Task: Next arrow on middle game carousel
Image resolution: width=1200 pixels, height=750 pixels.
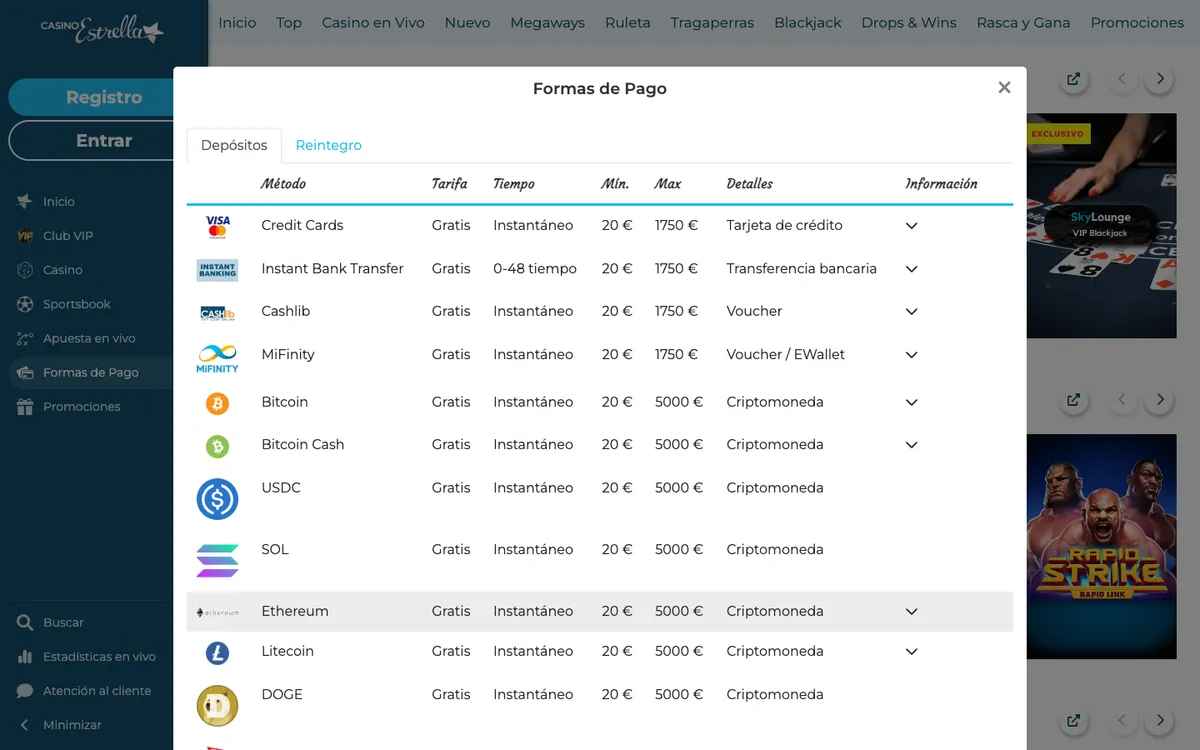Action: [1159, 400]
